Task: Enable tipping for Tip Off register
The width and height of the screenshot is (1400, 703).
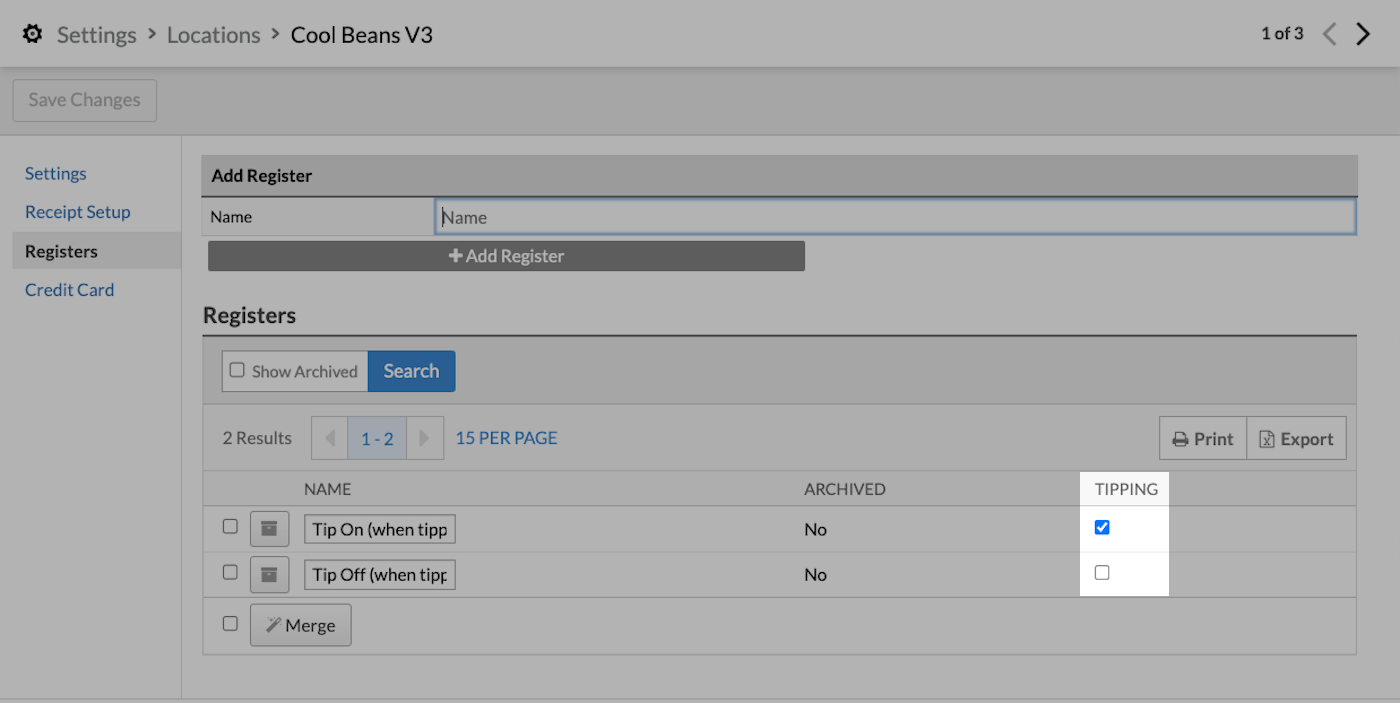Action: click(1102, 573)
